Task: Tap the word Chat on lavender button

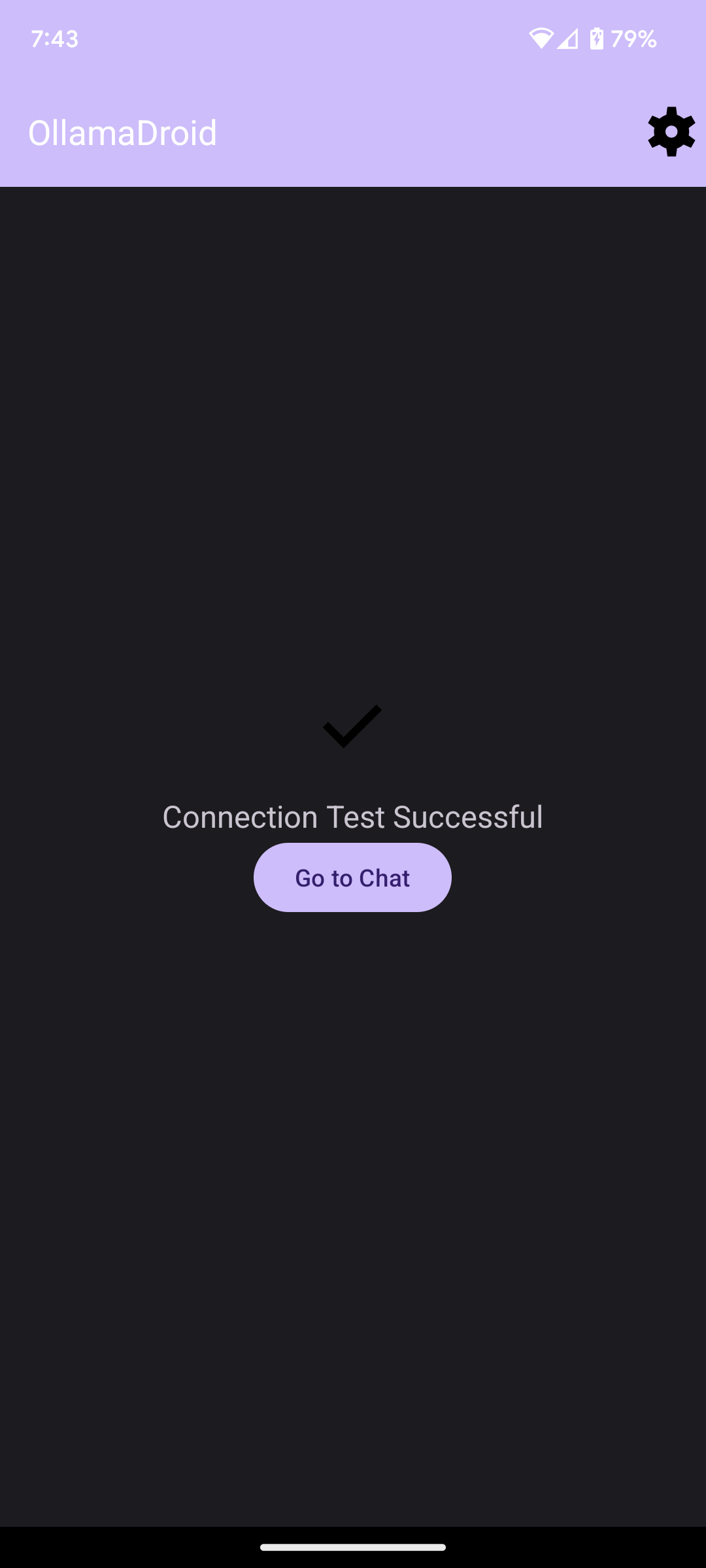Action: click(x=384, y=878)
